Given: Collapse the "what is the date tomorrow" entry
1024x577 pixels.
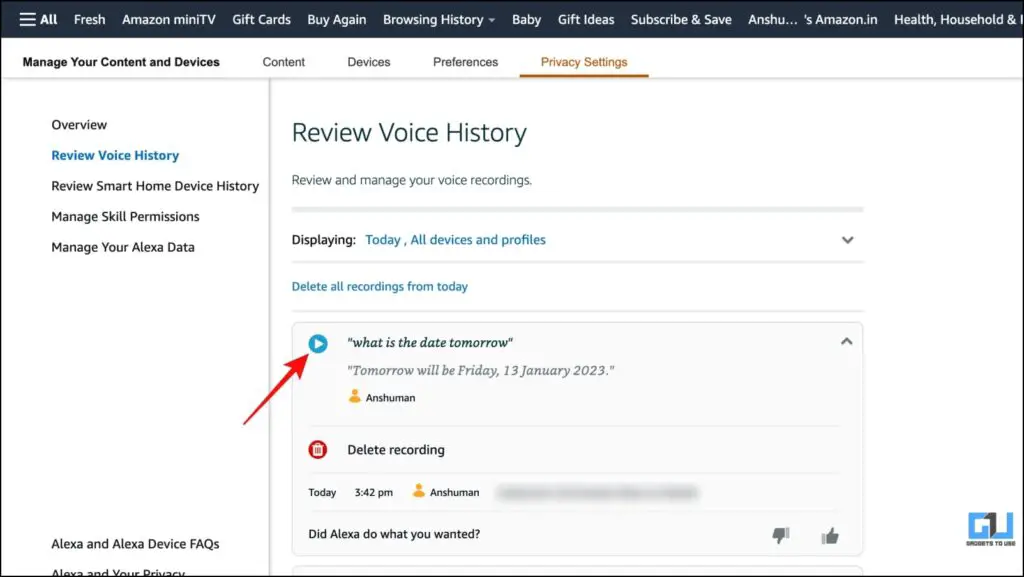Looking at the screenshot, I should pyautogui.click(x=846, y=341).
